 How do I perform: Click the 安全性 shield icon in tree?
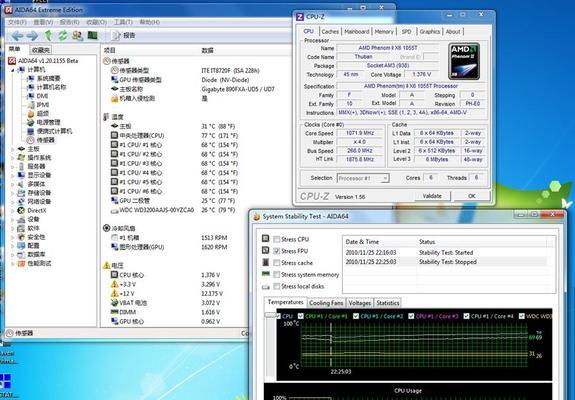21,237
